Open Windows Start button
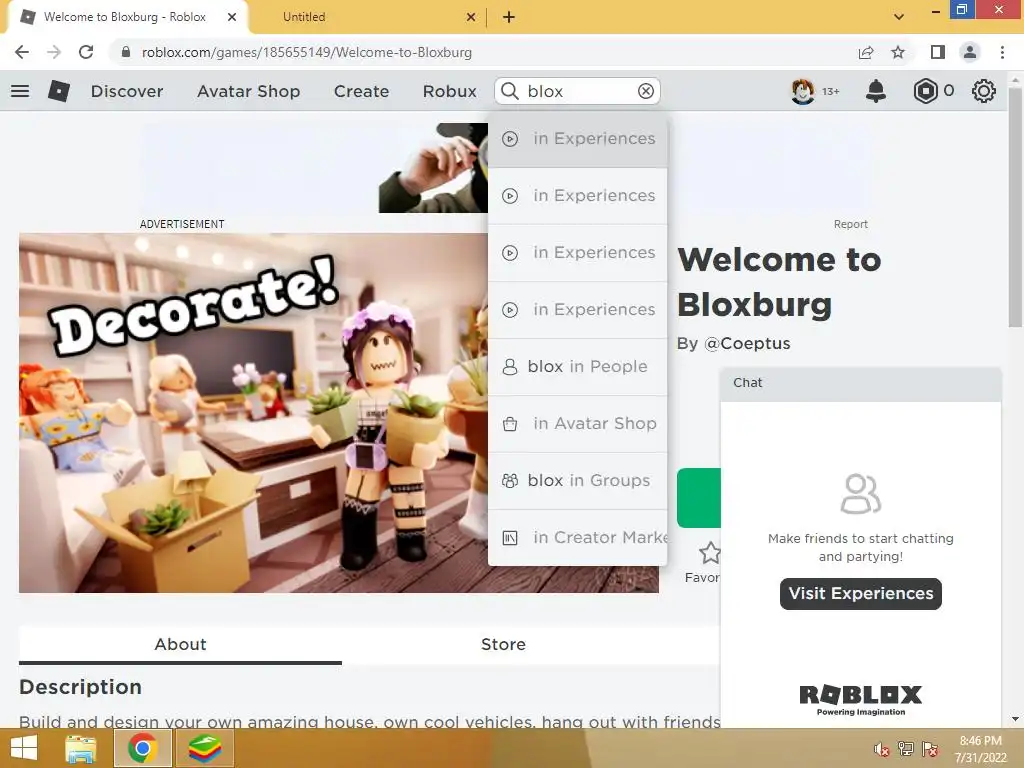This screenshot has width=1024, height=768. coord(24,748)
